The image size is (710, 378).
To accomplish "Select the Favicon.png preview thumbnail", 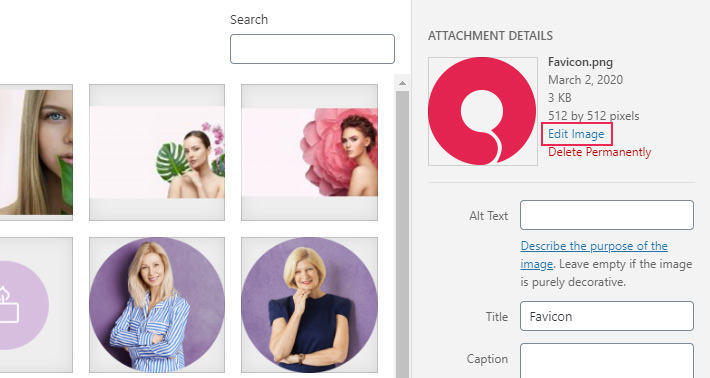I will (483, 111).
